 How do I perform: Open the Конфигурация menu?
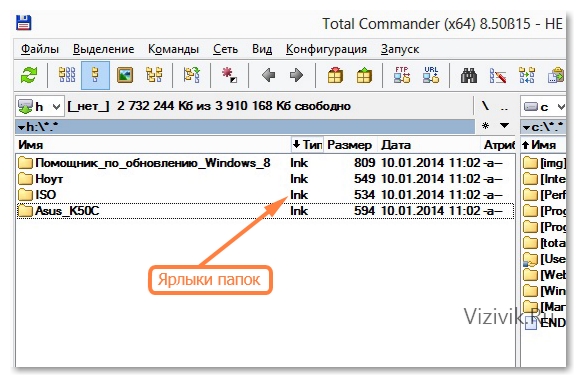click(x=326, y=49)
